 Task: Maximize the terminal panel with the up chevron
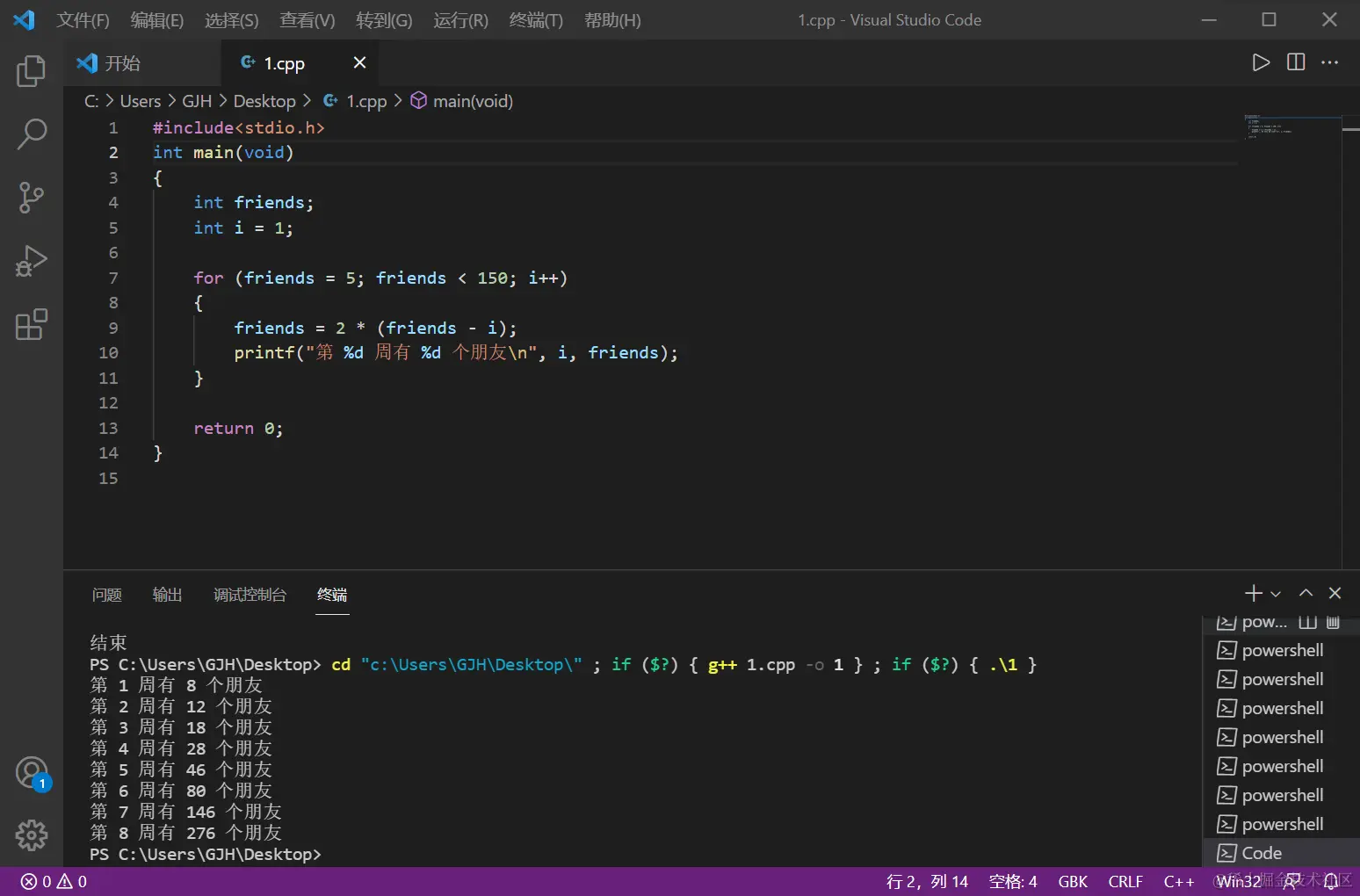pyautogui.click(x=1306, y=594)
